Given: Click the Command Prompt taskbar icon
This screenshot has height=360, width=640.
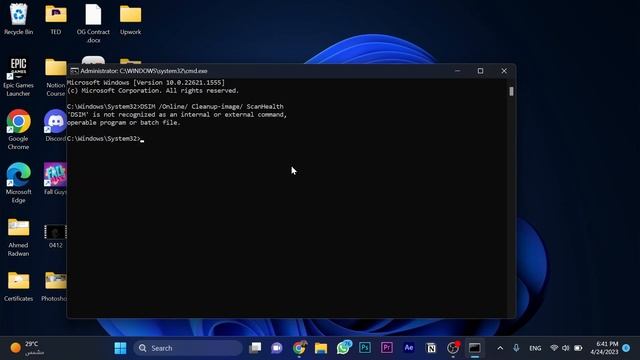Looking at the screenshot, I should (x=474, y=348).
